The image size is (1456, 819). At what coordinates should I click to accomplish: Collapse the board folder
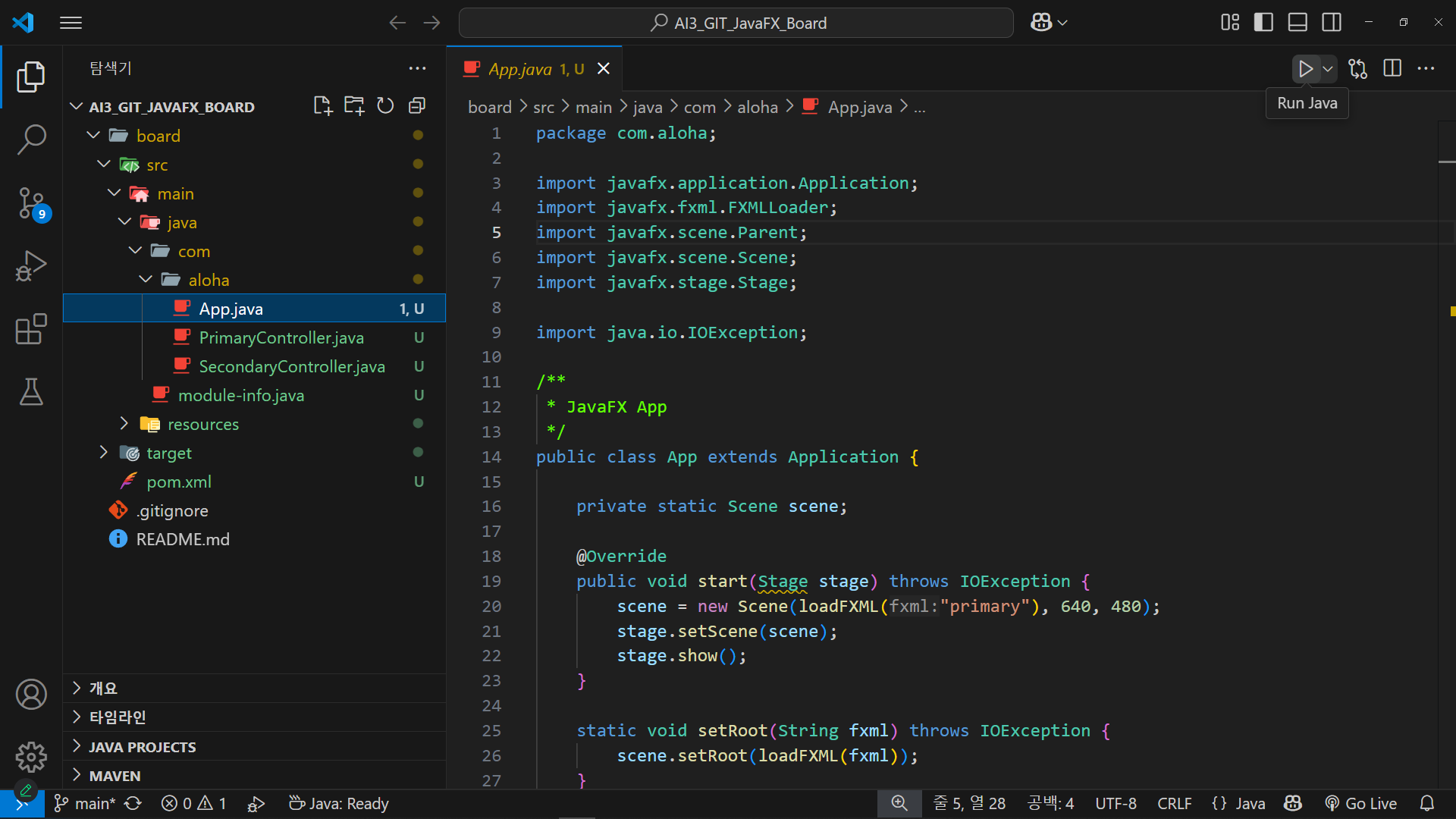[93, 135]
